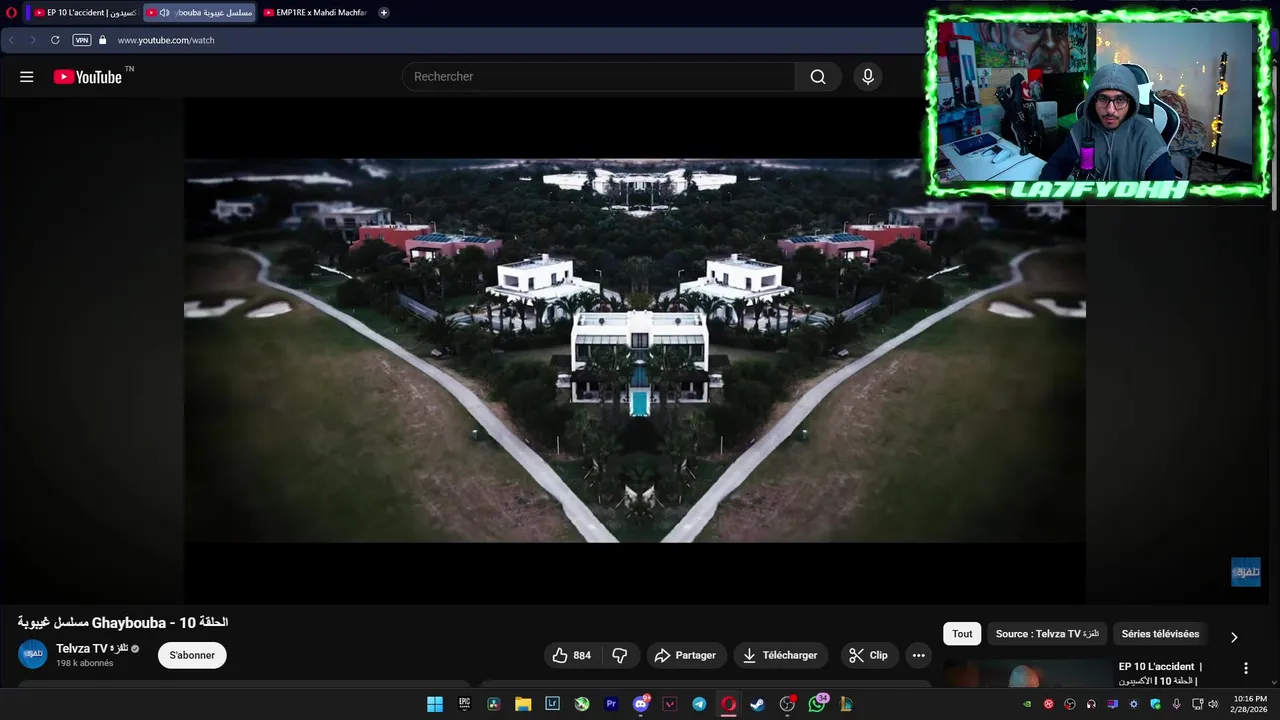Open Discord from taskbar

641,704
